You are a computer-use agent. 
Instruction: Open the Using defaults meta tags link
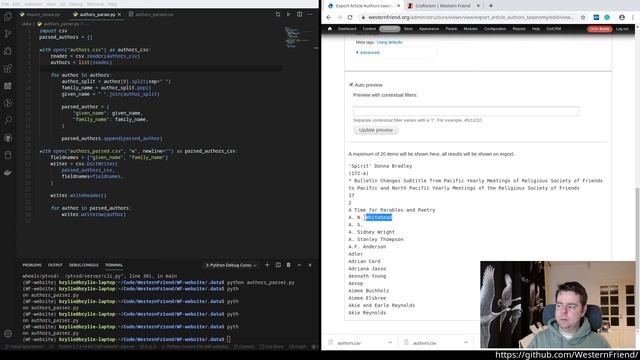tap(389, 42)
